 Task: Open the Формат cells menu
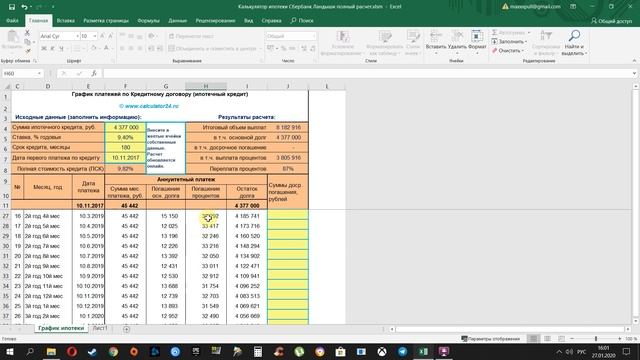click(x=477, y=41)
